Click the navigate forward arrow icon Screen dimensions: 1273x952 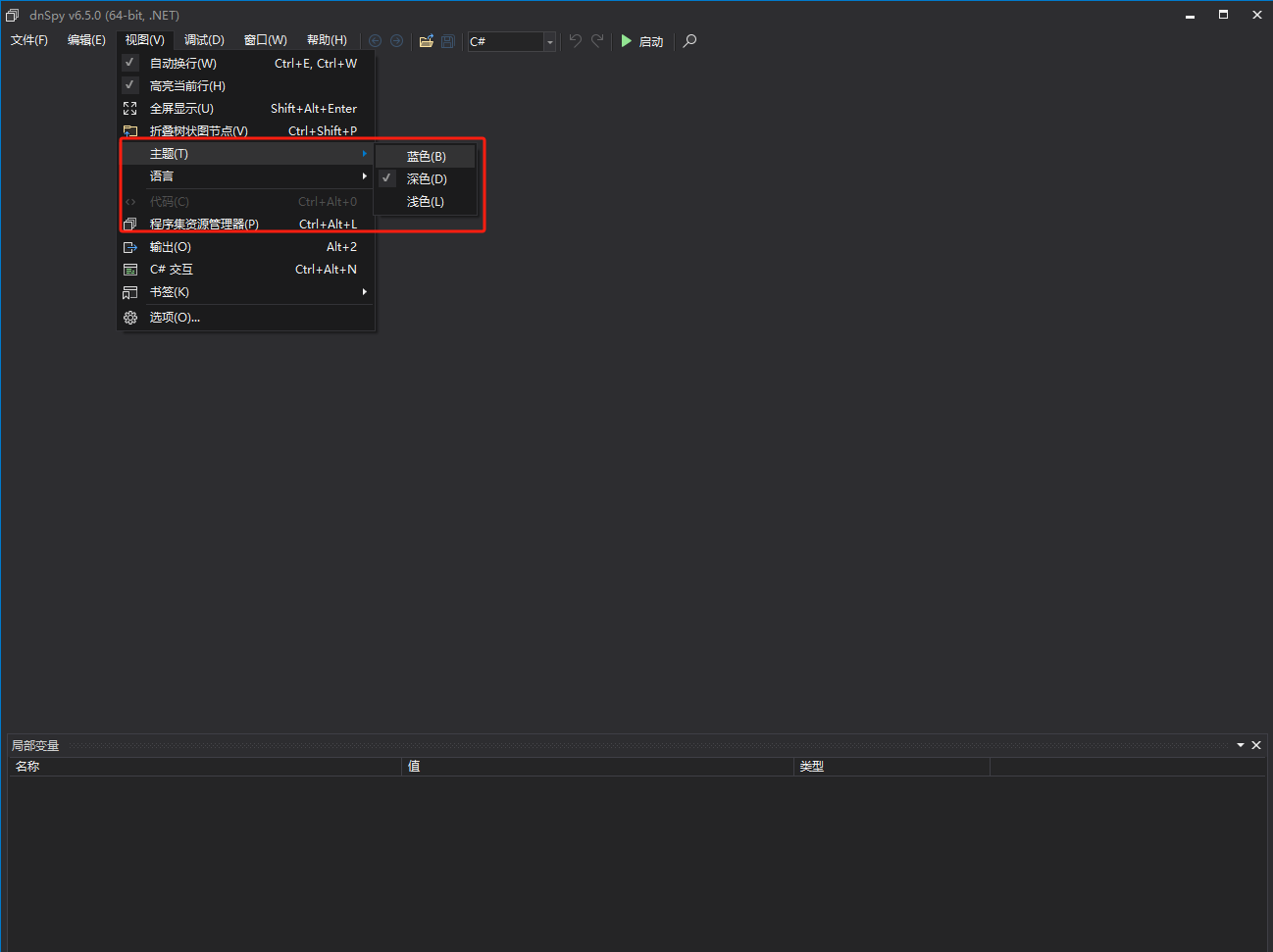[x=396, y=41]
